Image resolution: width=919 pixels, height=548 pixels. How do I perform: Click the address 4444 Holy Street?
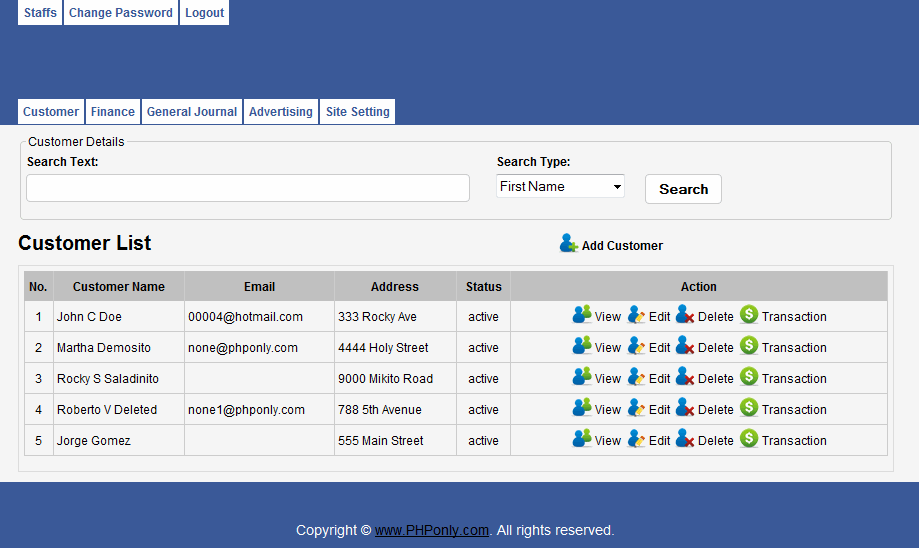(x=383, y=348)
